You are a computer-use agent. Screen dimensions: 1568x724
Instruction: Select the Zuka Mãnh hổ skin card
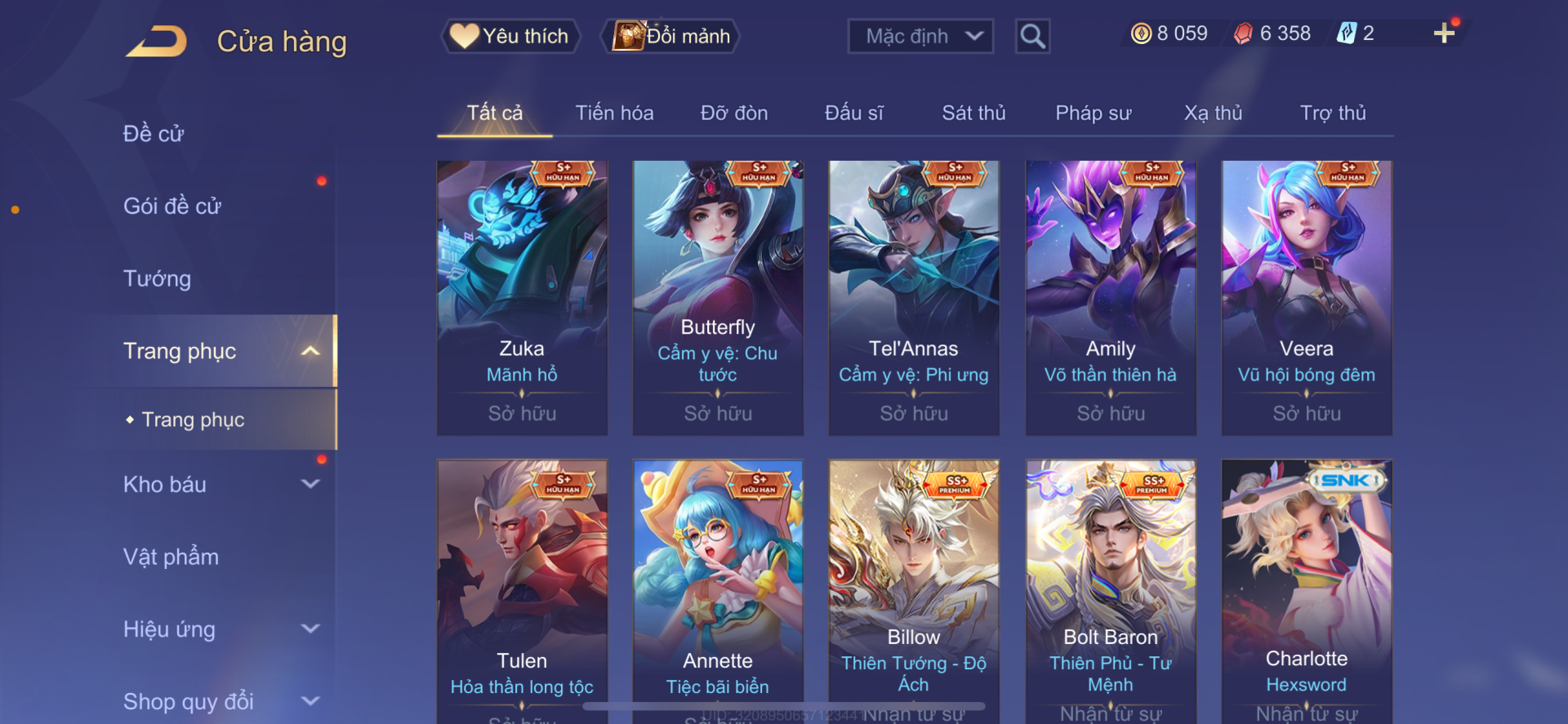522,298
